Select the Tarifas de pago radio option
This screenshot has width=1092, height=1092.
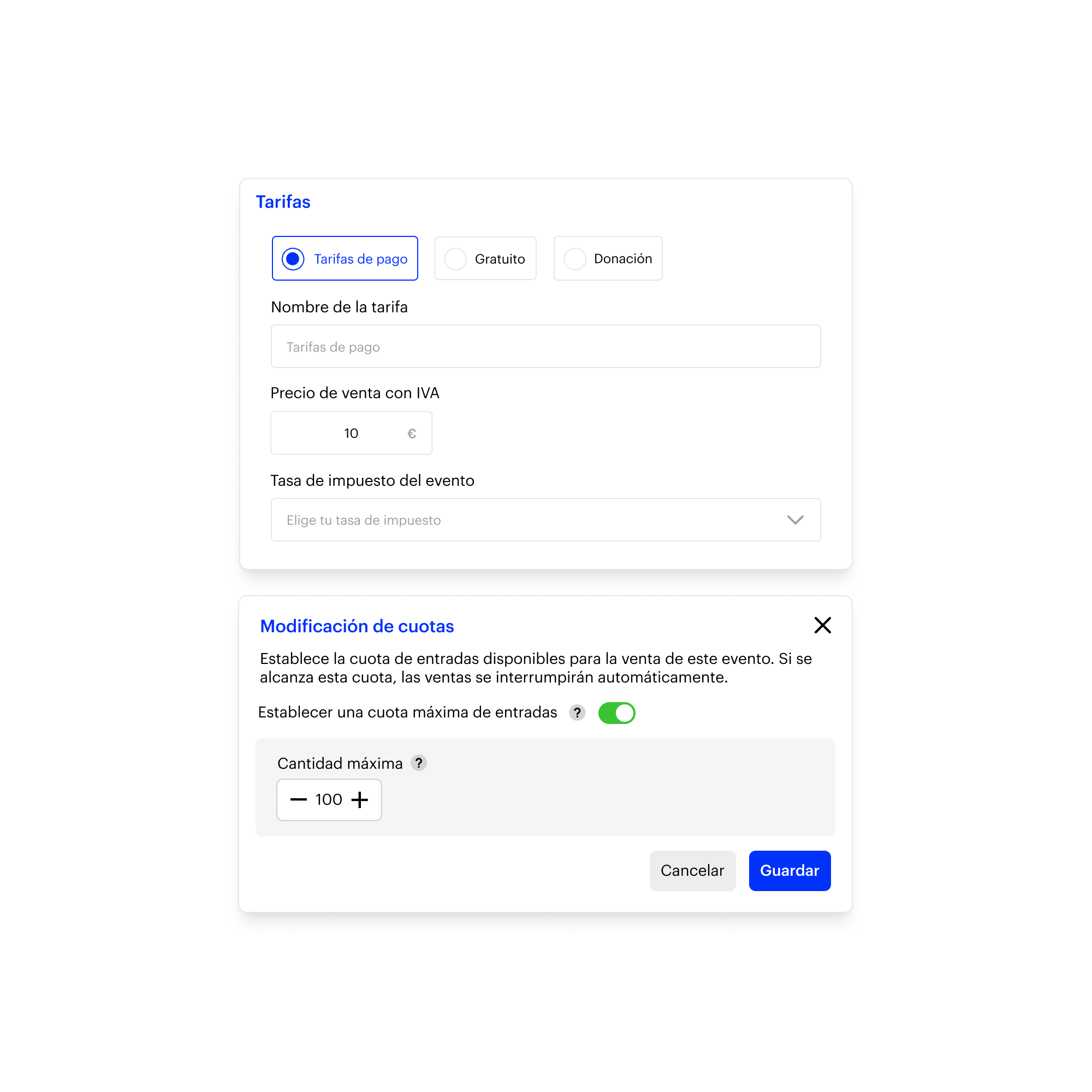tap(345, 258)
